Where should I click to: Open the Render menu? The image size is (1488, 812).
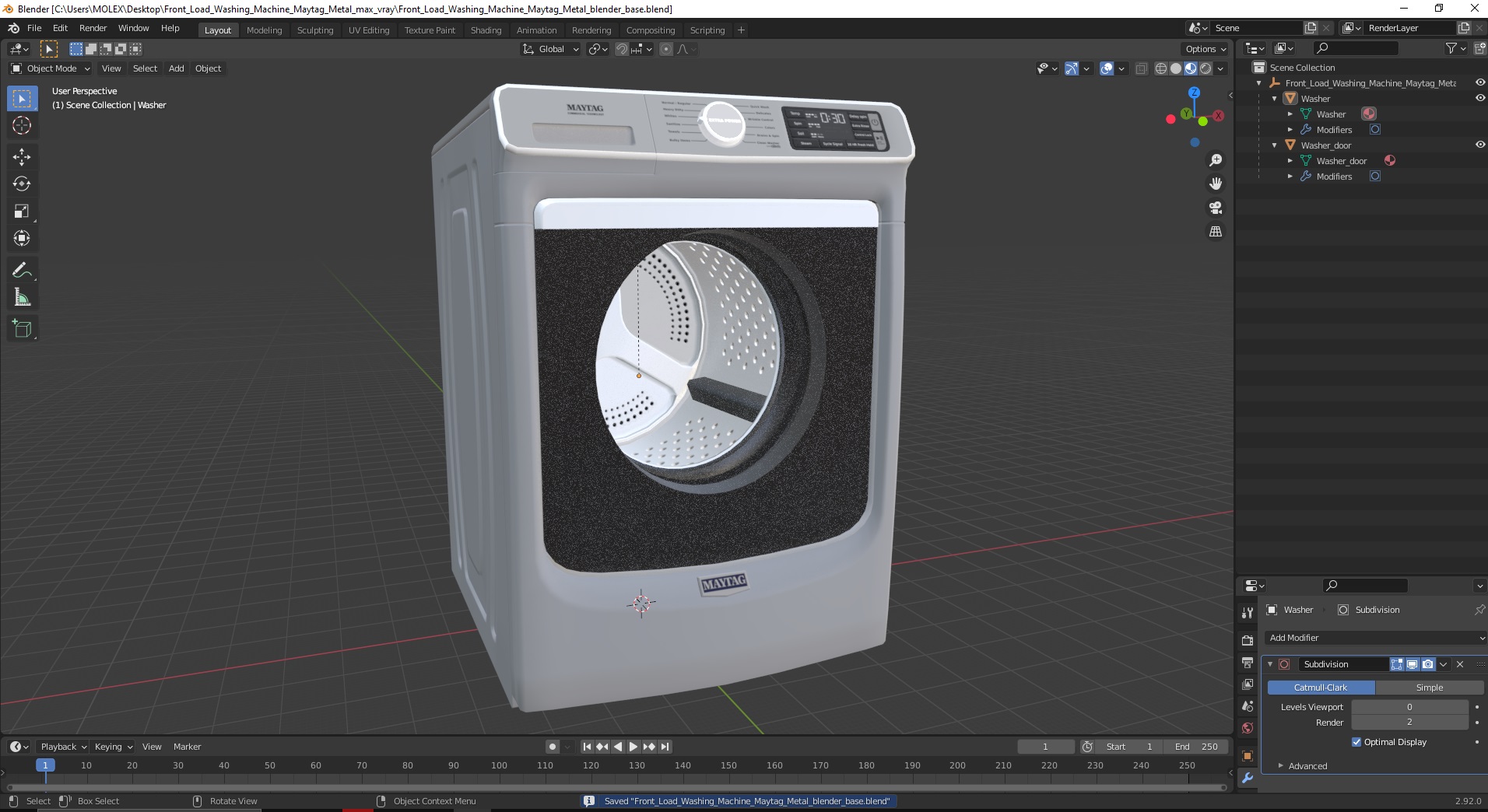93,28
